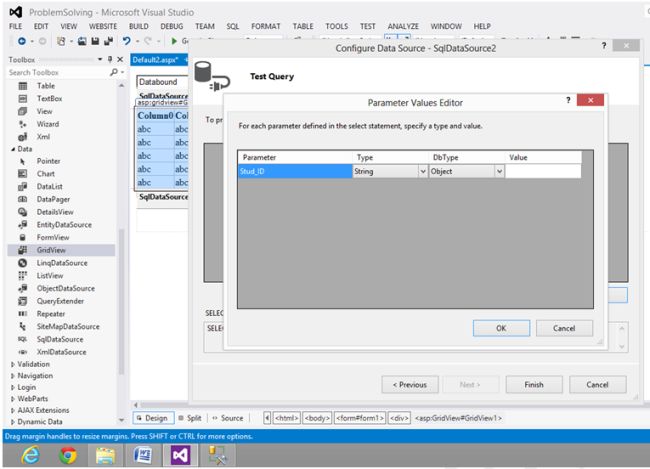The width and height of the screenshot is (650, 469).
Task: Expand the Navigation group in Toolbox
Action: [x=13, y=376]
